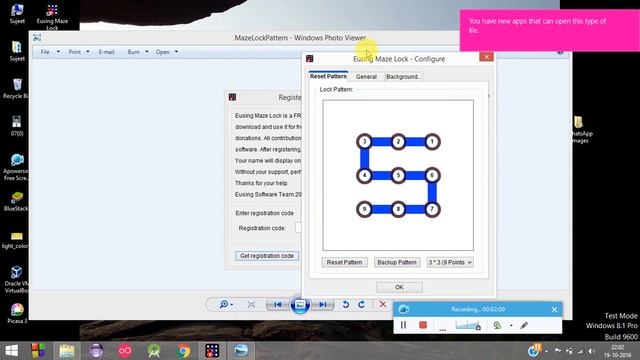Viewport: 640px width, 360px height.
Task: Confirm the Configure dialog with OK
Action: pos(399,287)
